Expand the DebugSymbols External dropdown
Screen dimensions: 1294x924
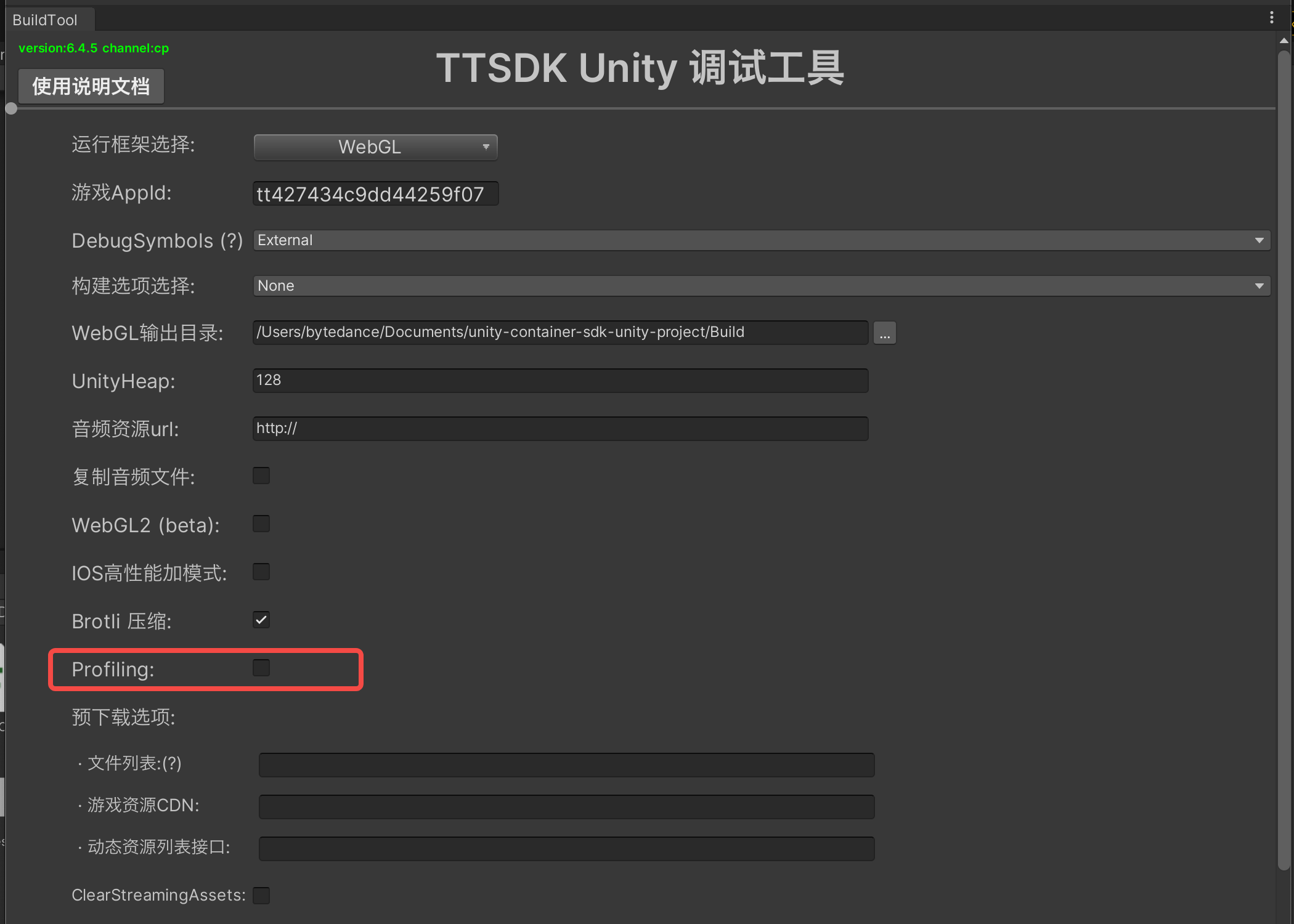pos(762,240)
